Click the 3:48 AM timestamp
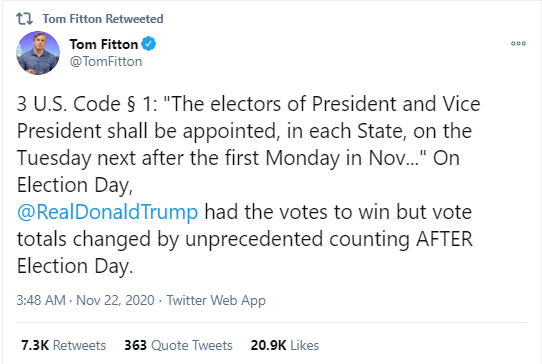The height and width of the screenshot is (364, 542). click(41, 300)
